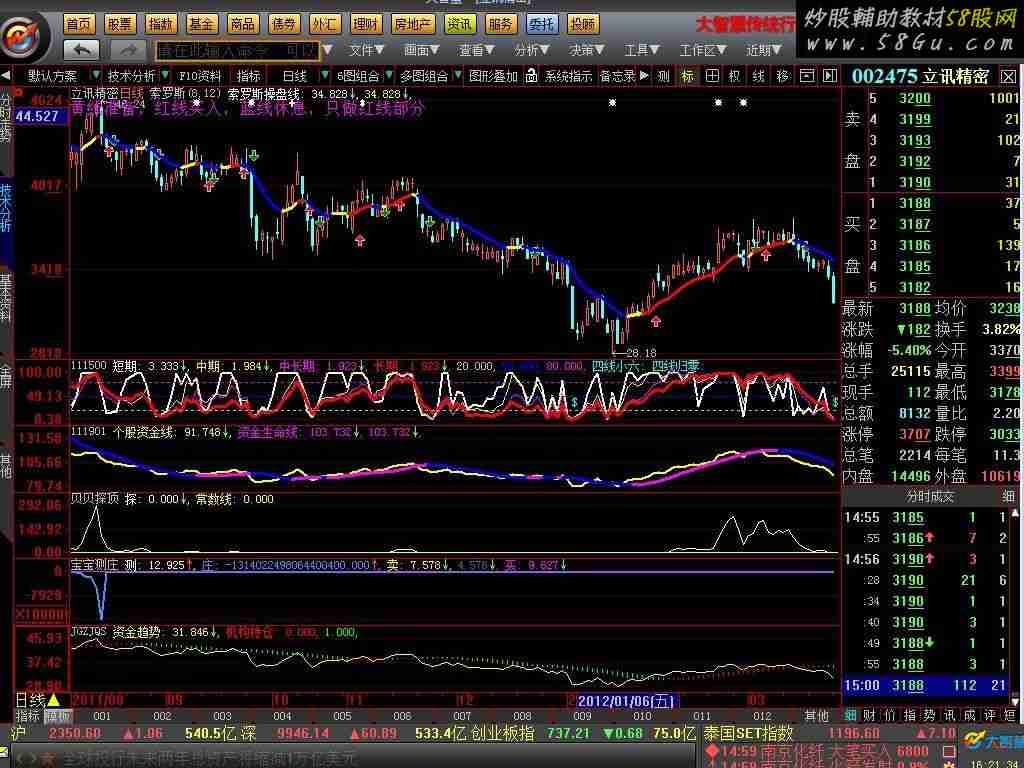1024x768 pixels.
Task: Expand the 默认方案 scheme dropdown
Action: [96, 76]
